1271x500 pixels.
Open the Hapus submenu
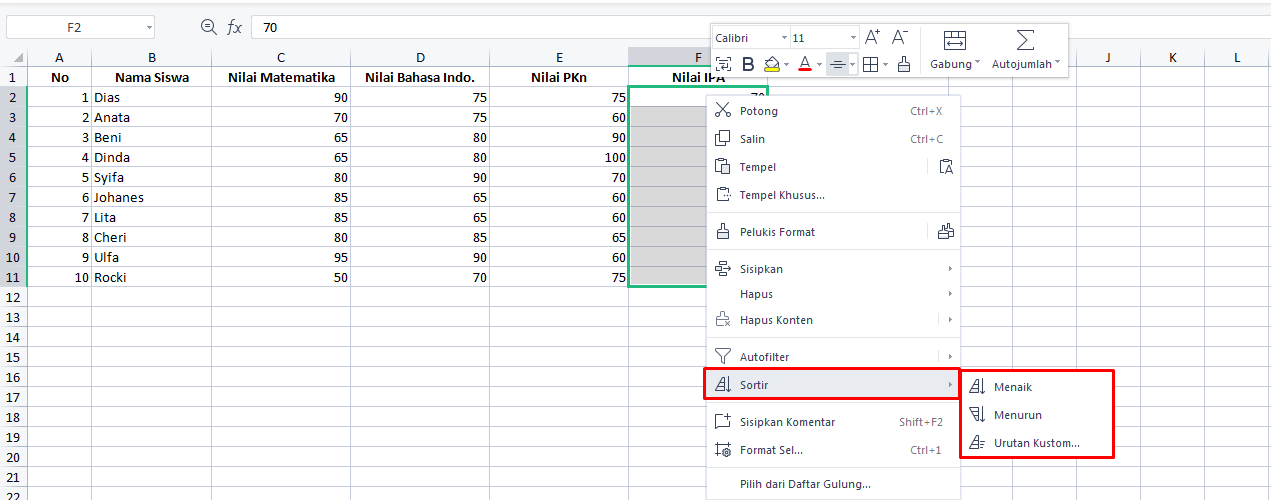(x=832, y=294)
